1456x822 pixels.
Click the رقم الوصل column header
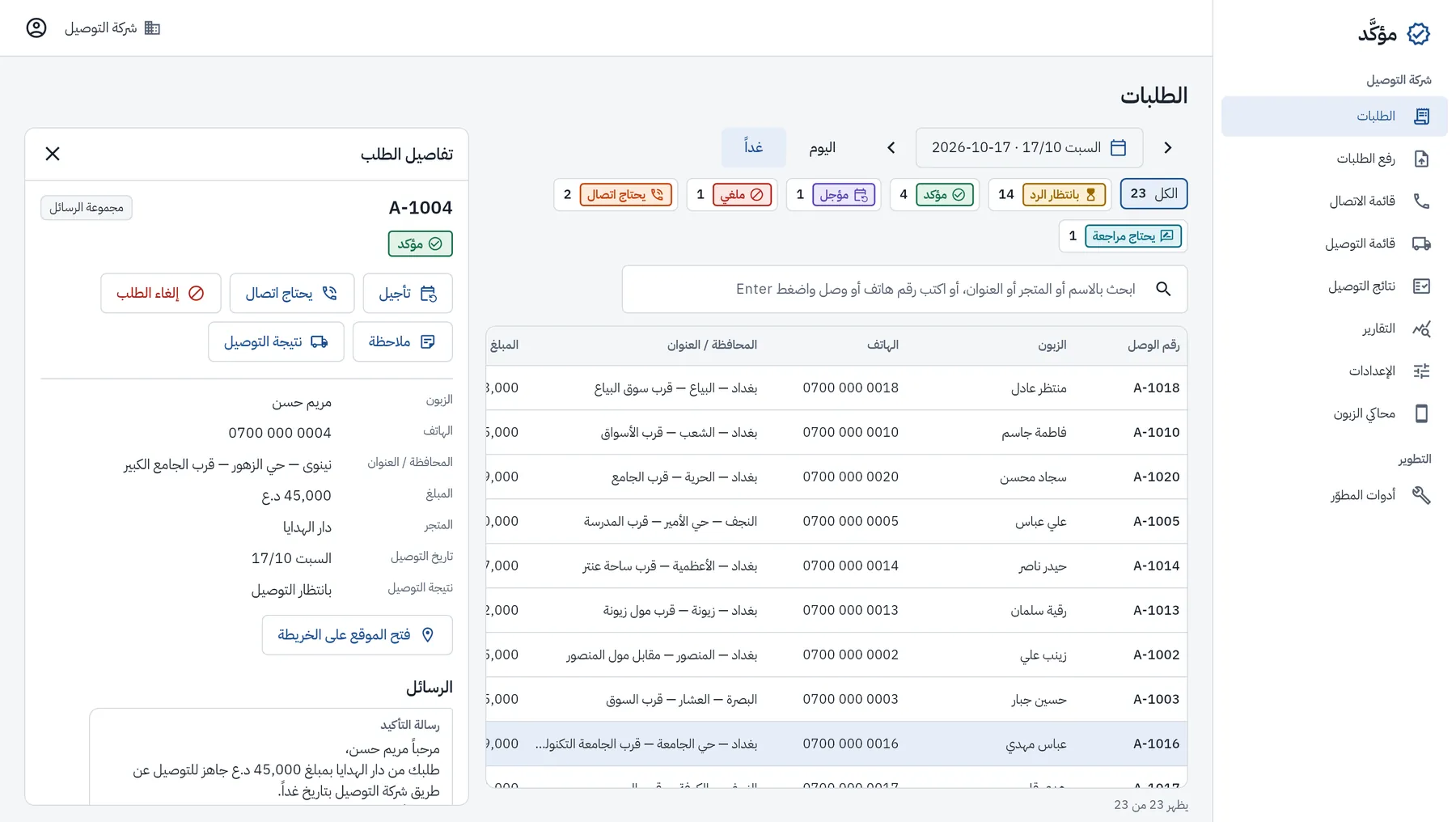coord(1153,345)
